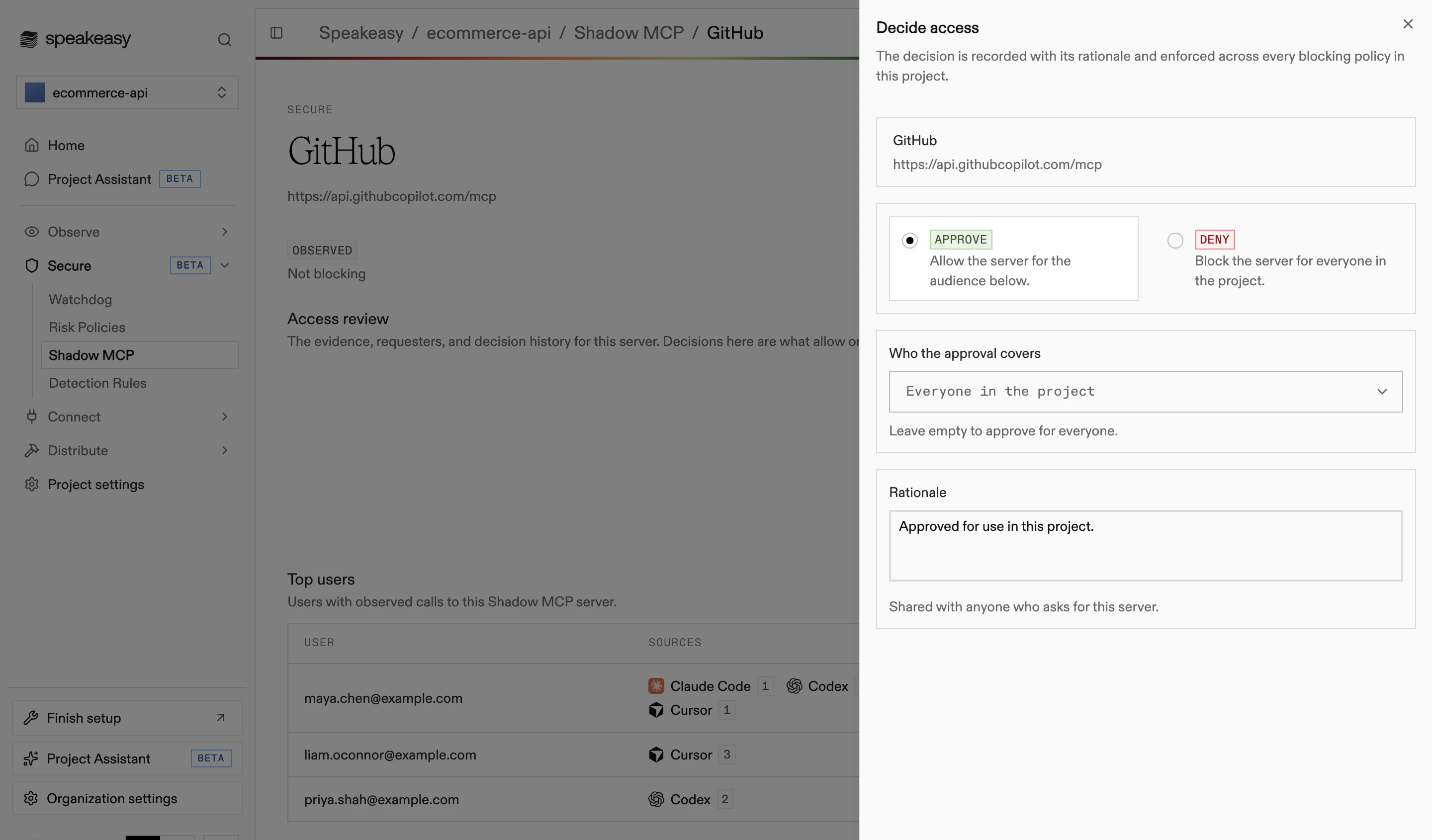Select the APPROVE radio option
The image size is (1432, 840).
pyautogui.click(x=910, y=241)
